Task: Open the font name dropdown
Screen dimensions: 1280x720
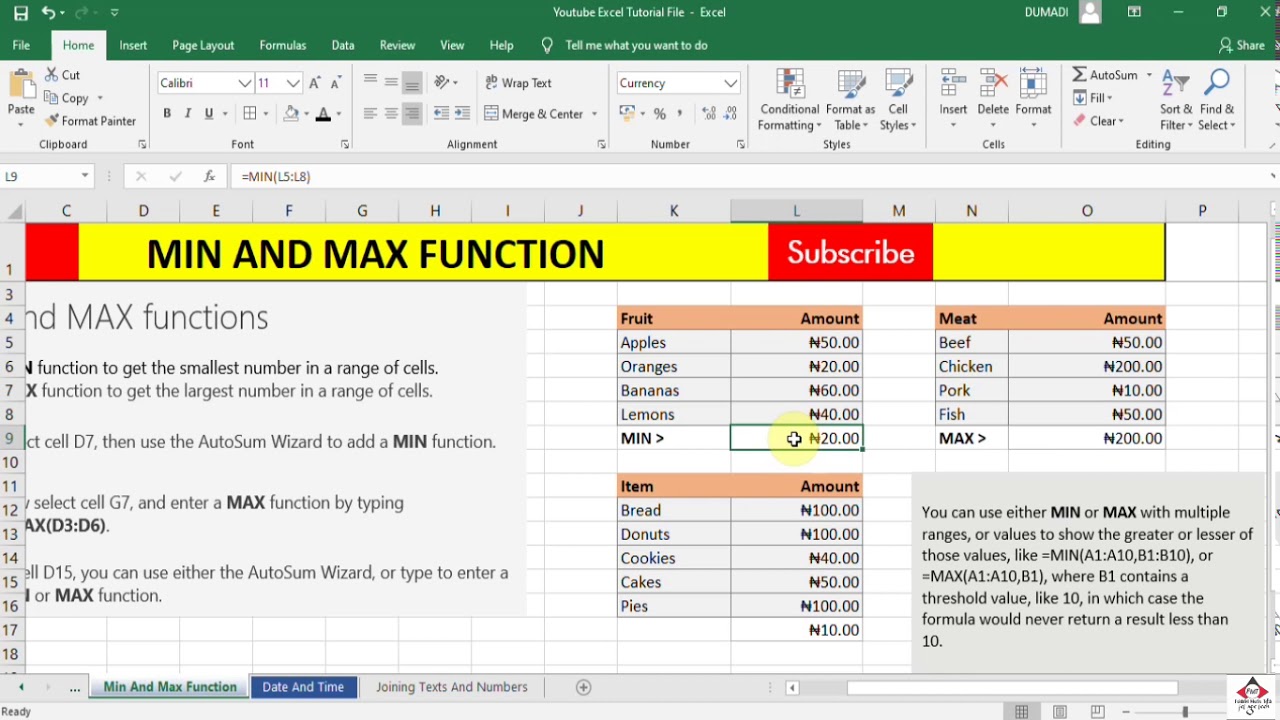Action: 244,83
